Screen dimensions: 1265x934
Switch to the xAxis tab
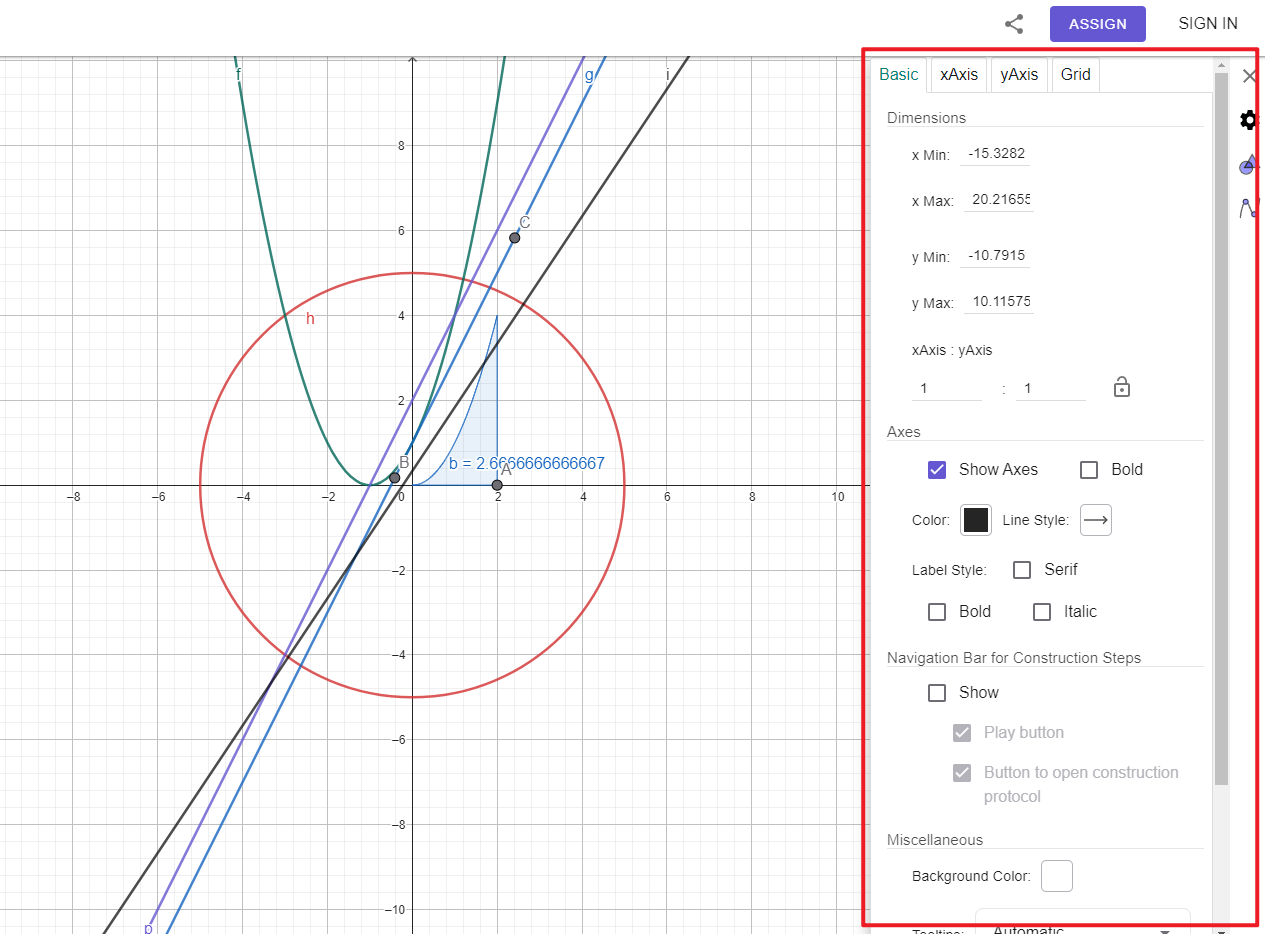959,75
